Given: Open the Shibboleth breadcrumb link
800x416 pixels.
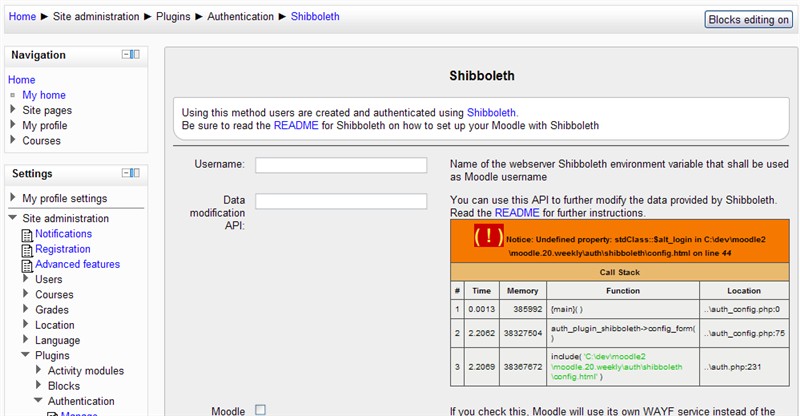Looking at the screenshot, I should [315, 16].
